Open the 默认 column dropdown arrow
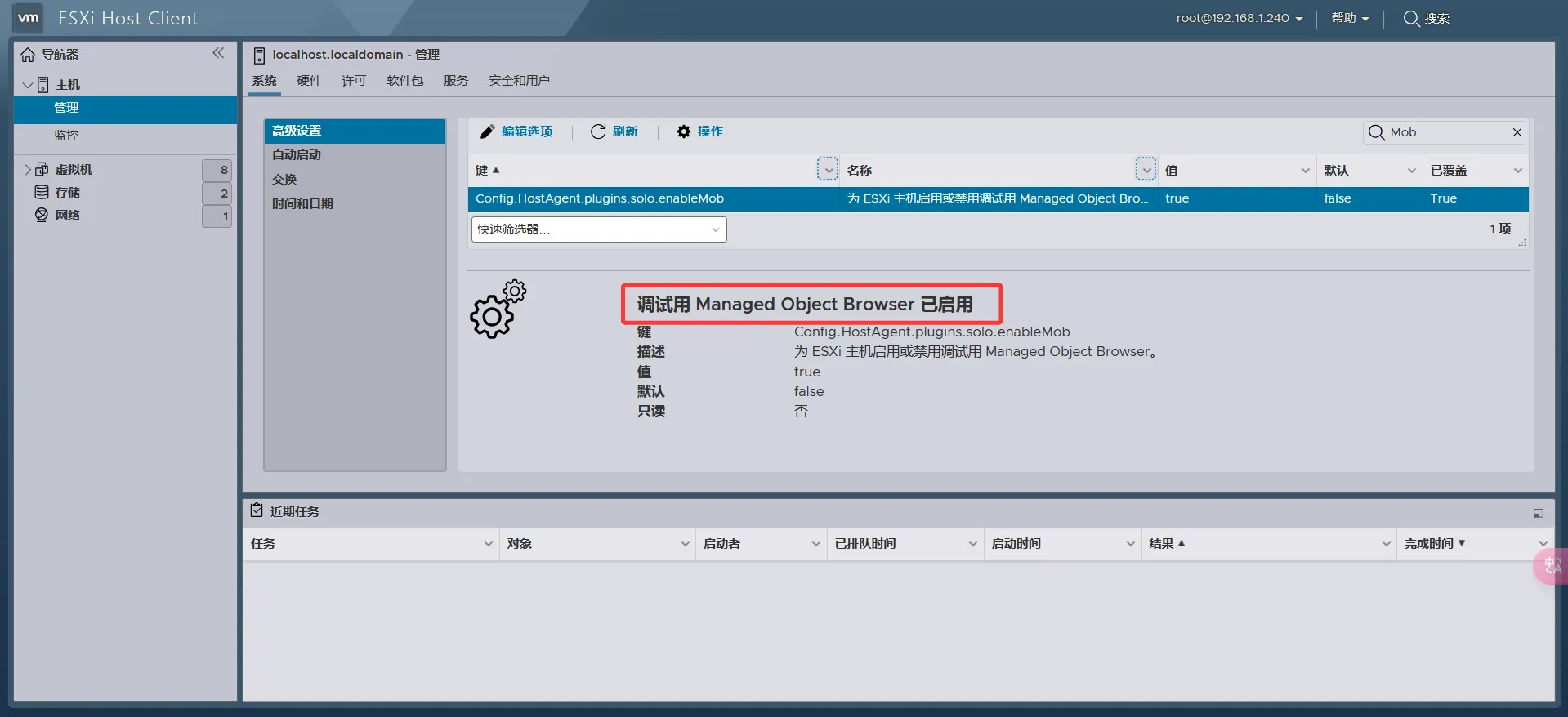The image size is (1568, 717). [1411, 171]
